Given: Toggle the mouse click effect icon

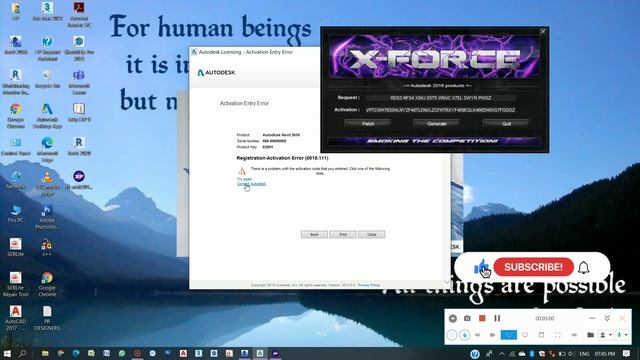Looking at the screenshot, I should (x=464, y=335).
